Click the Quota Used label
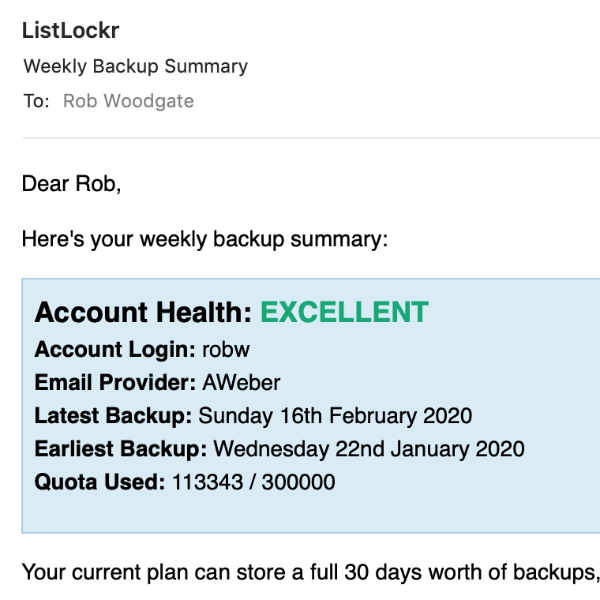Image resolution: width=600 pixels, height=600 pixels. 100,482
